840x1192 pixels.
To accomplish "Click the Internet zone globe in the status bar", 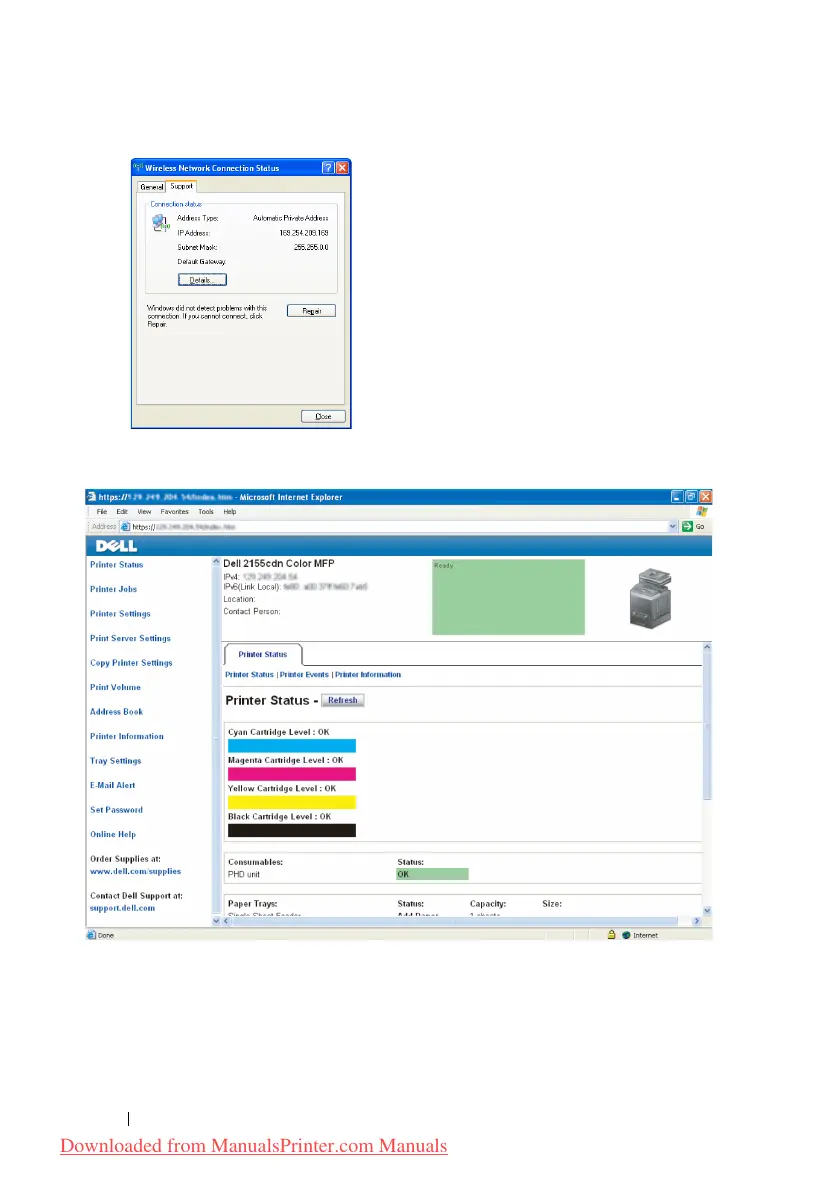I will [x=626, y=935].
